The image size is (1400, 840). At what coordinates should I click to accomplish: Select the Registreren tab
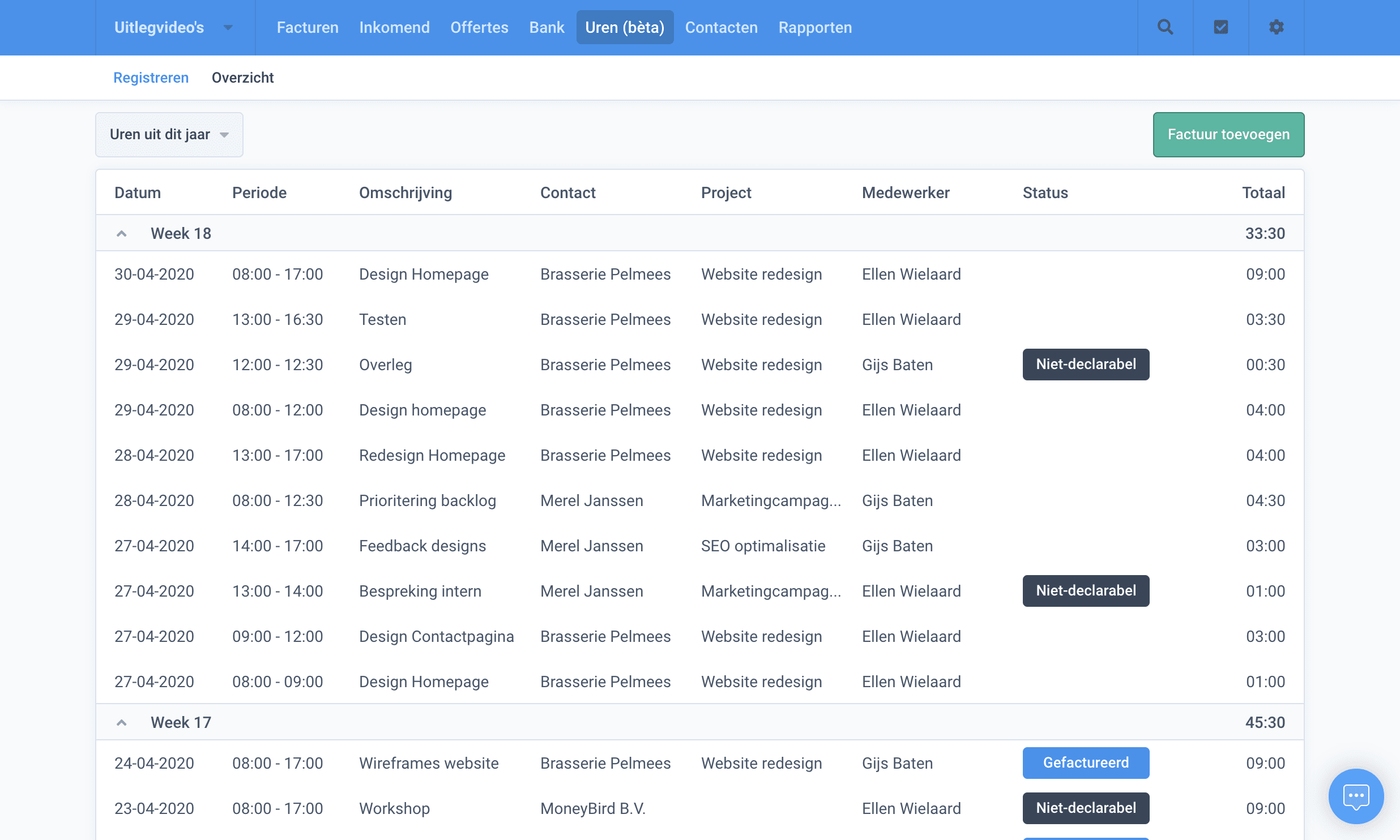point(151,78)
